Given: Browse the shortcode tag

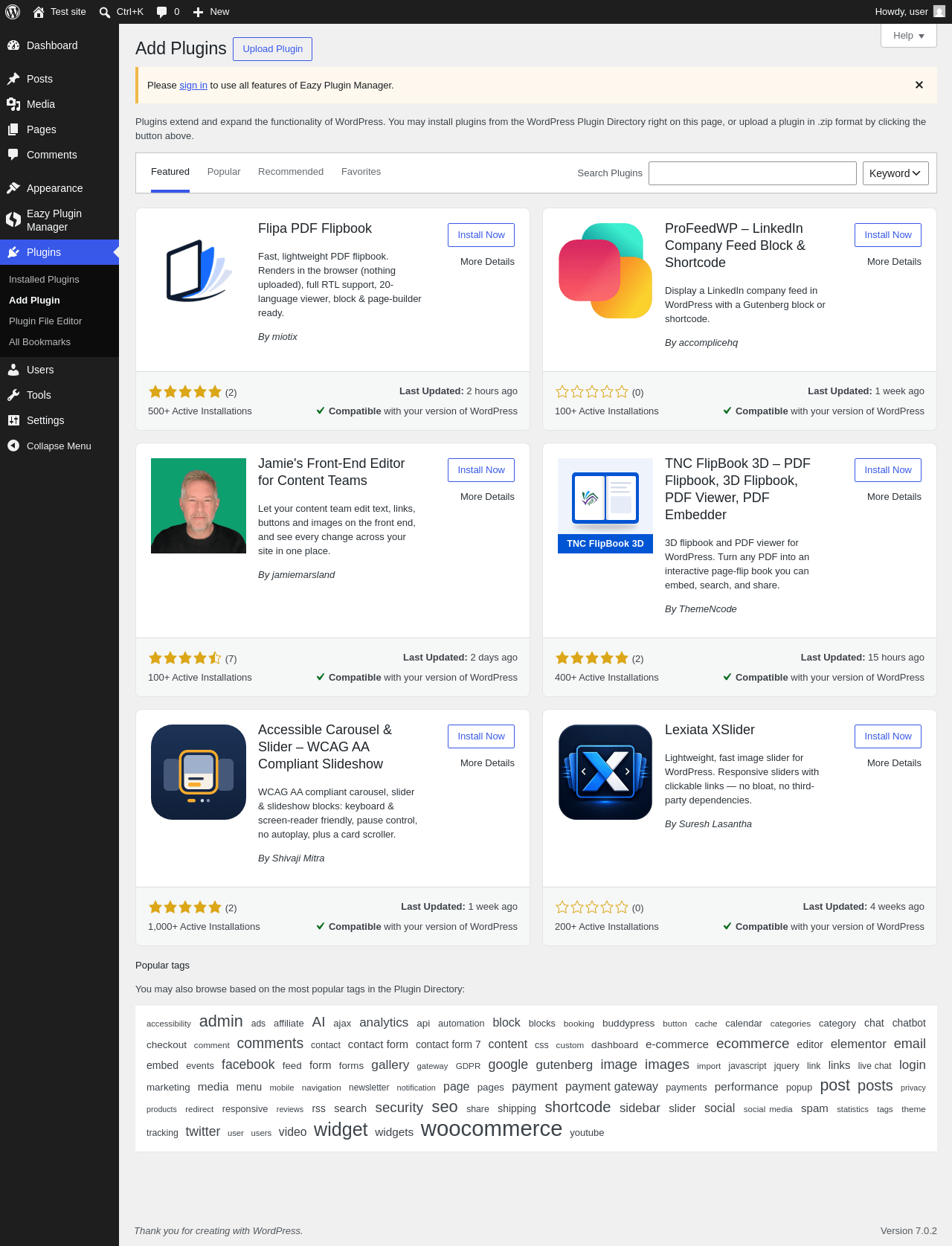Looking at the screenshot, I should pos(578,1107).
